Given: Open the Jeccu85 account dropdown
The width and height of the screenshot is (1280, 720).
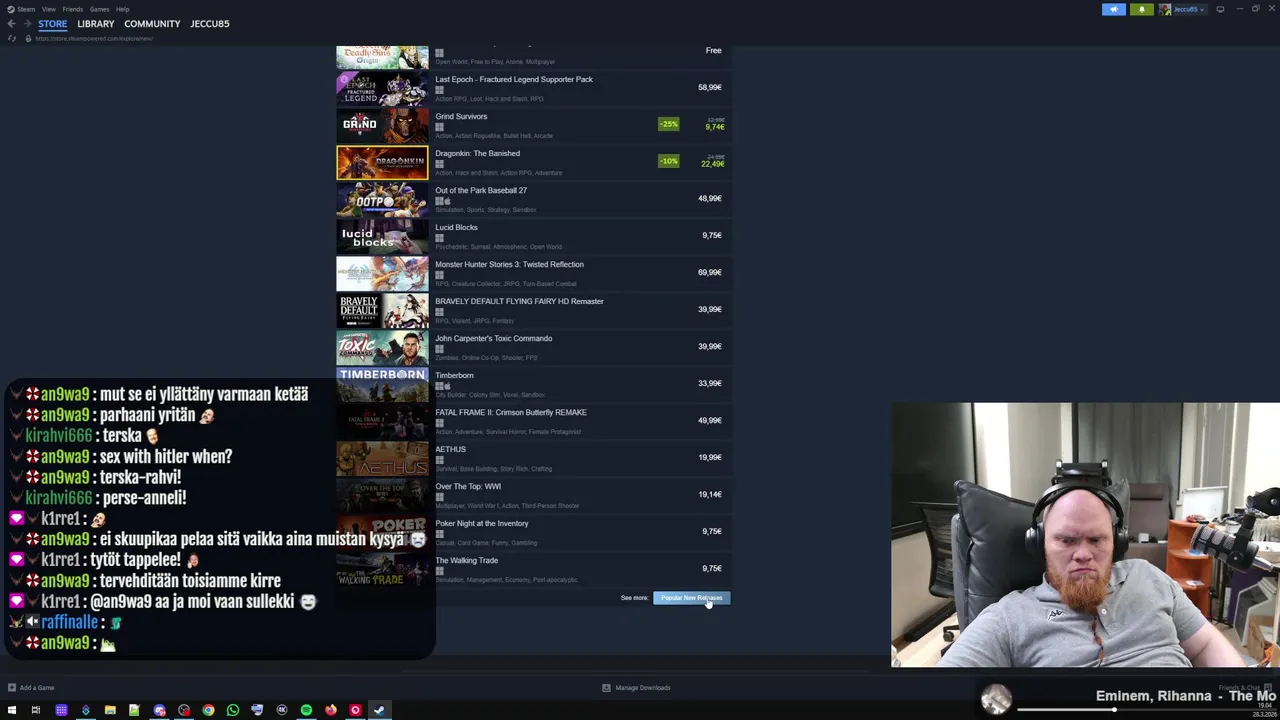Looking at the screenshot, I should coord(1188,9).
